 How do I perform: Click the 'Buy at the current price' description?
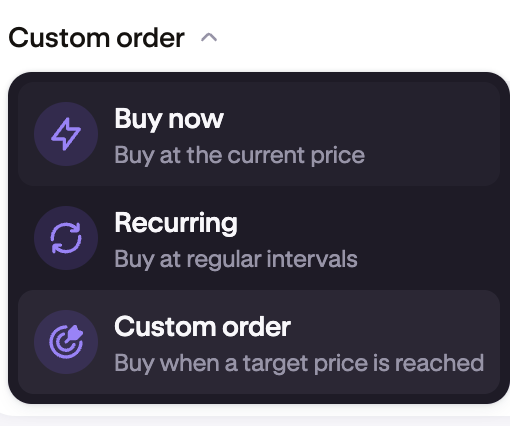(239, 155)
